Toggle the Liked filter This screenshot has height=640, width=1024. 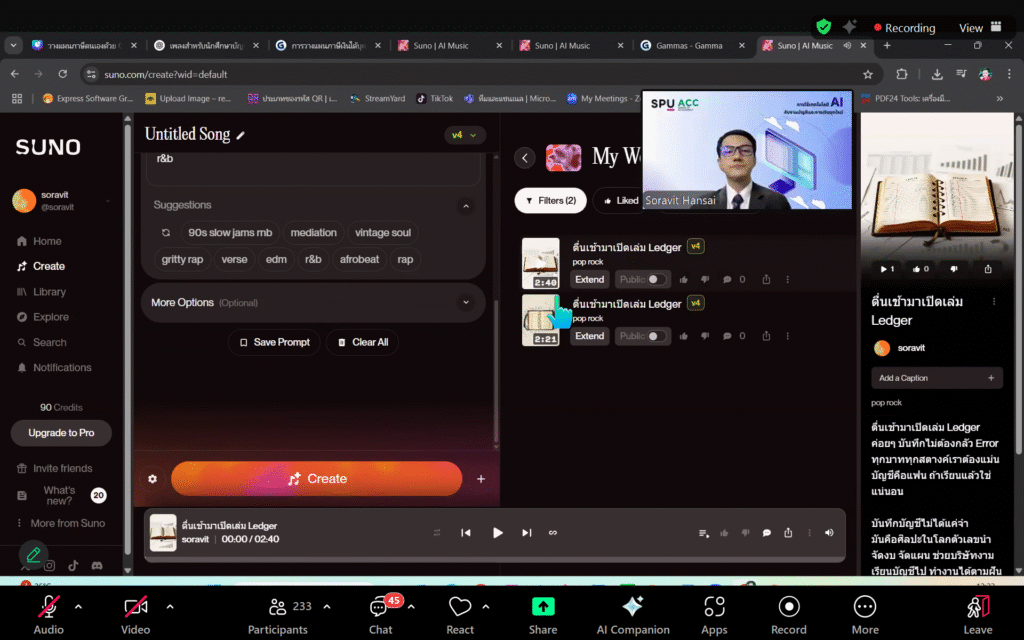tap(620, 200)
